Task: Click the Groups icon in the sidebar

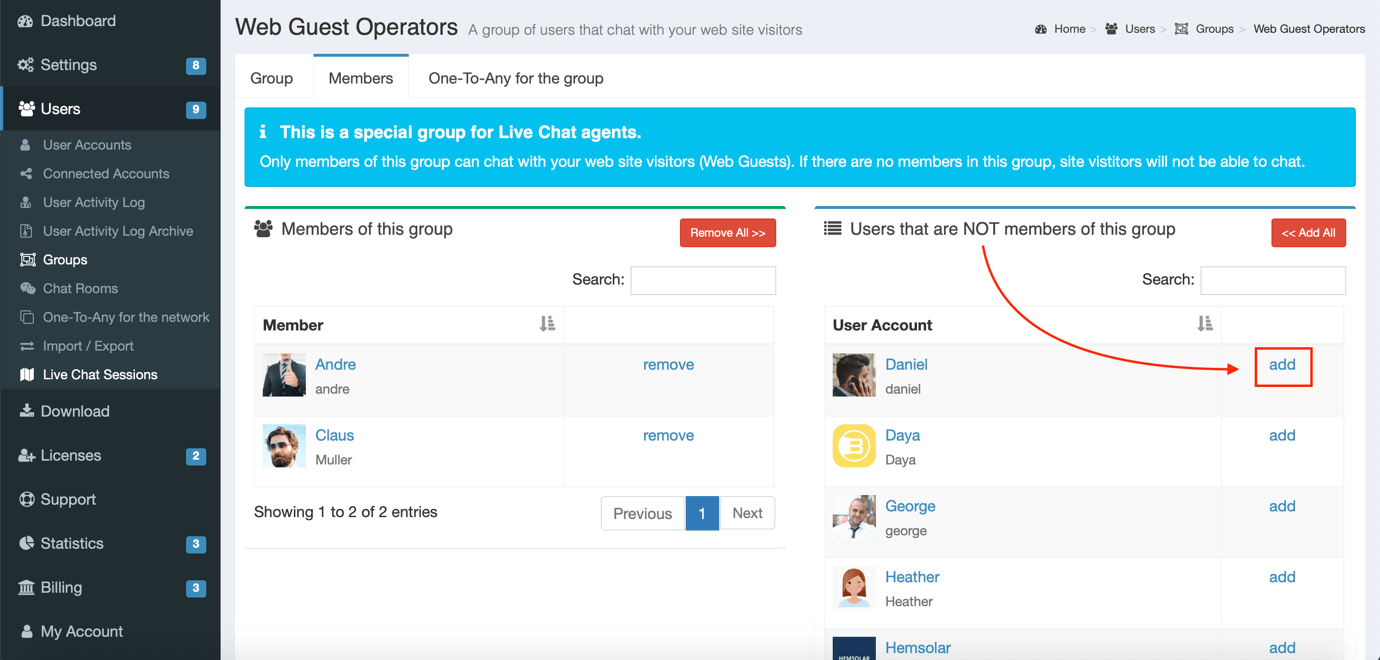Action: (x=27, y=260)
